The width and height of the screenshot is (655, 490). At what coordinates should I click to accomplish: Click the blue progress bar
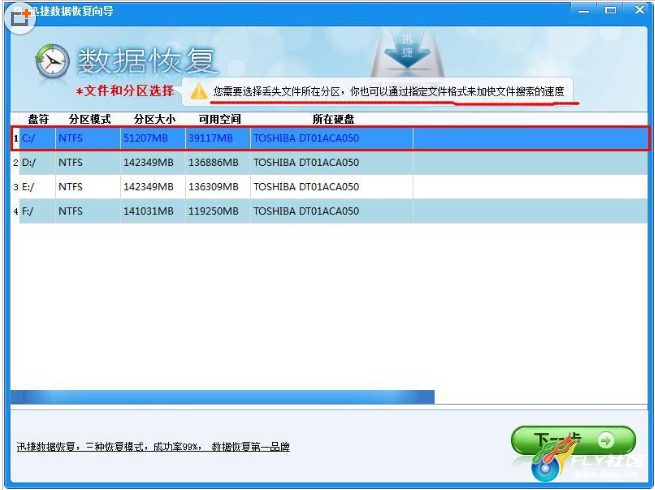(x=223, y=397)
